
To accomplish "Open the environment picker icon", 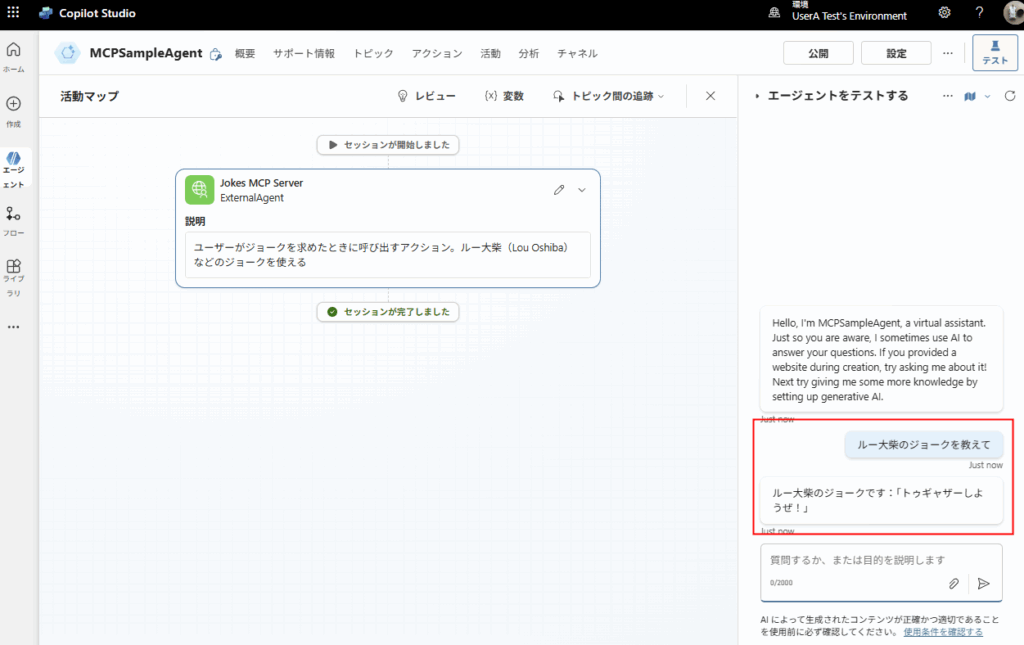I will [774, 12].
